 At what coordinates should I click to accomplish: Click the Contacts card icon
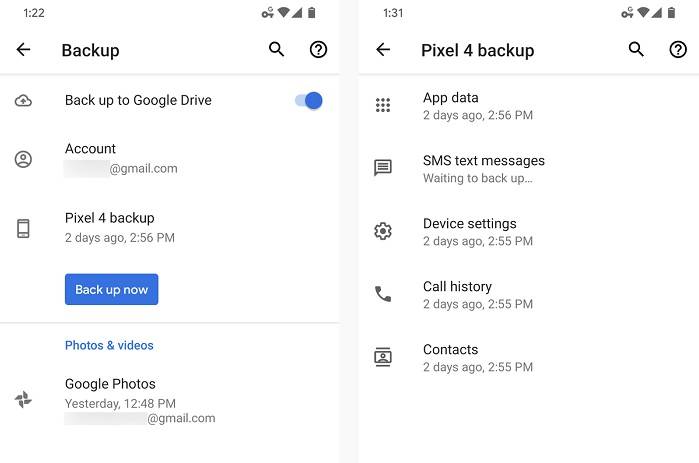pyautogui.click(x=383, y=357)
